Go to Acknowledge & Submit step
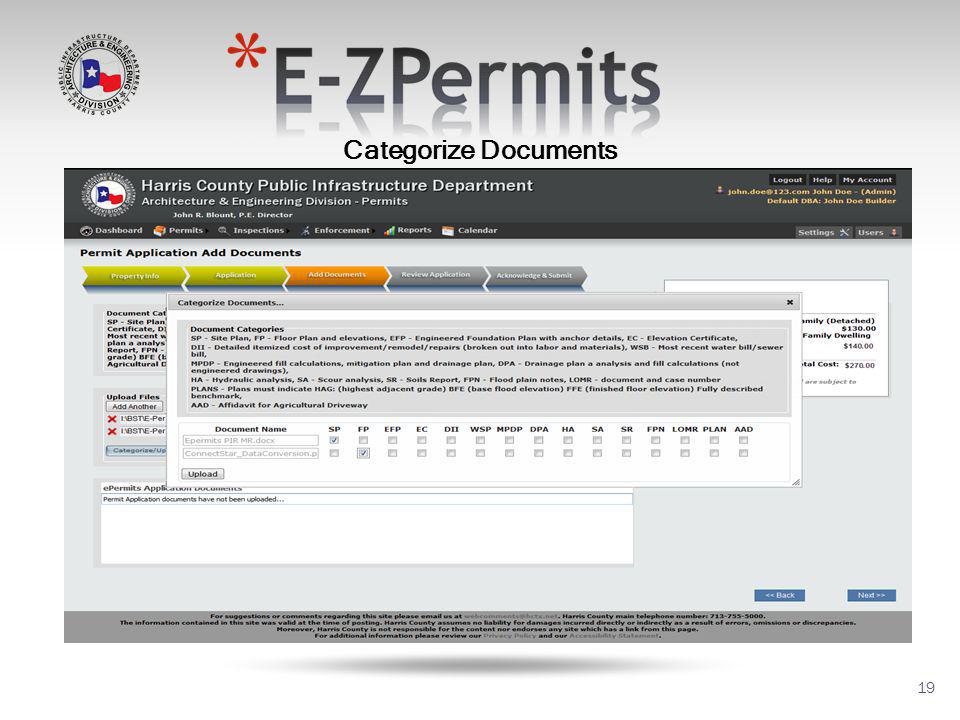Screen dimensions: 960x720 tap(534, 276)
